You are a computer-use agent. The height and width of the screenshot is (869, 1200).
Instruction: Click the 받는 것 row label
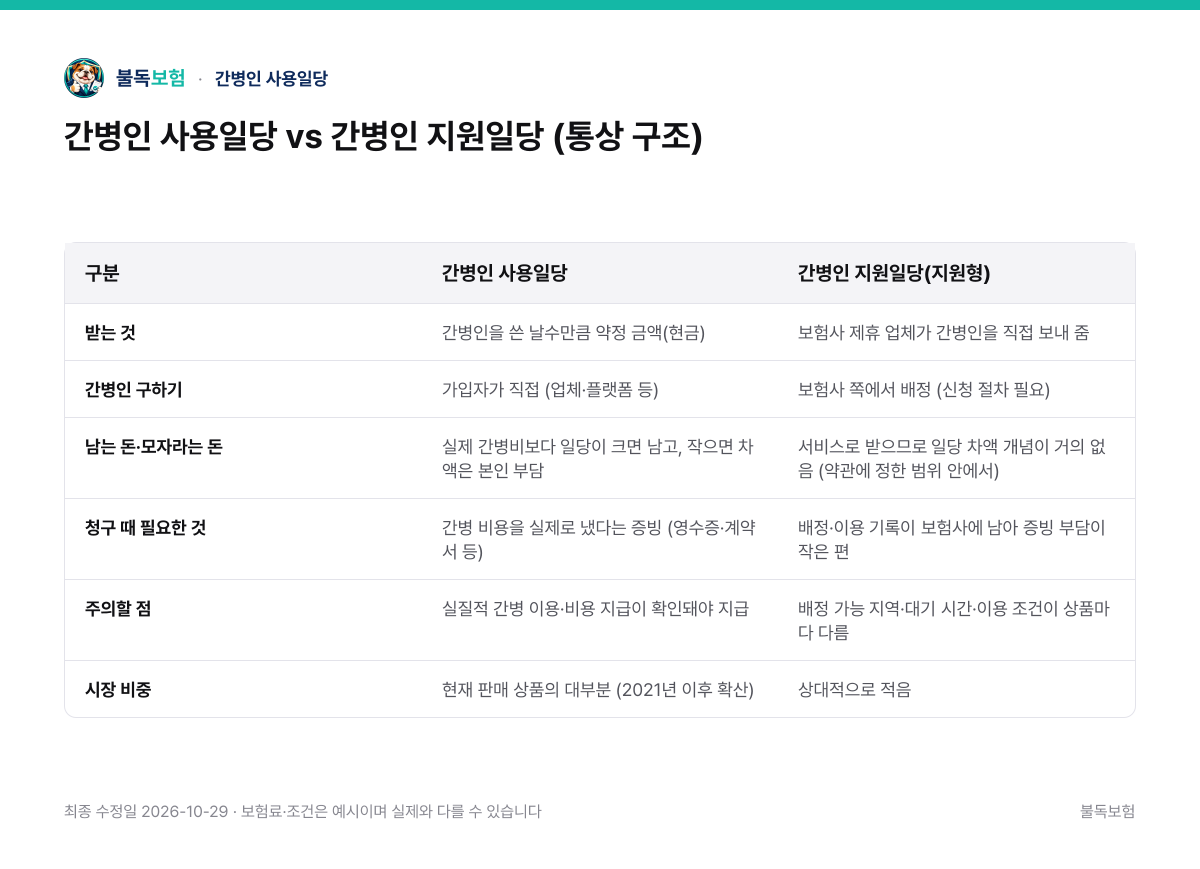110,332
